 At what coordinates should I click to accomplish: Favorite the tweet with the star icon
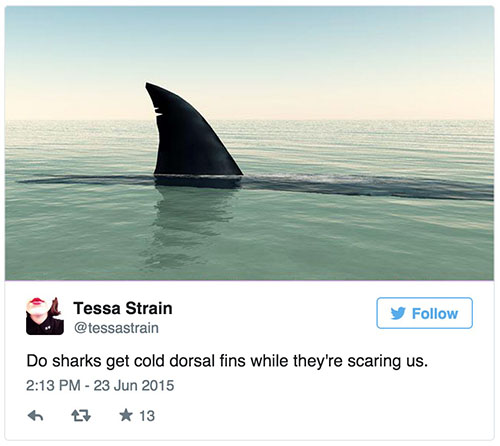pos(126,415)
